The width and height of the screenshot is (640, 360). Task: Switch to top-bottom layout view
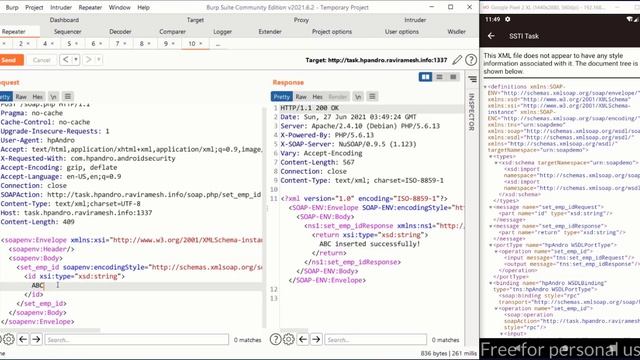(439, 77)
